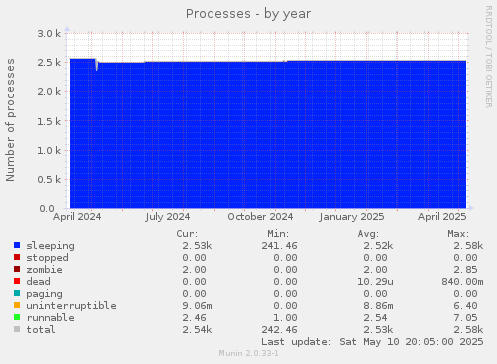This screenshot has height=364, width=497.
Task: Click the "Min:" column header
Action: 278,234
